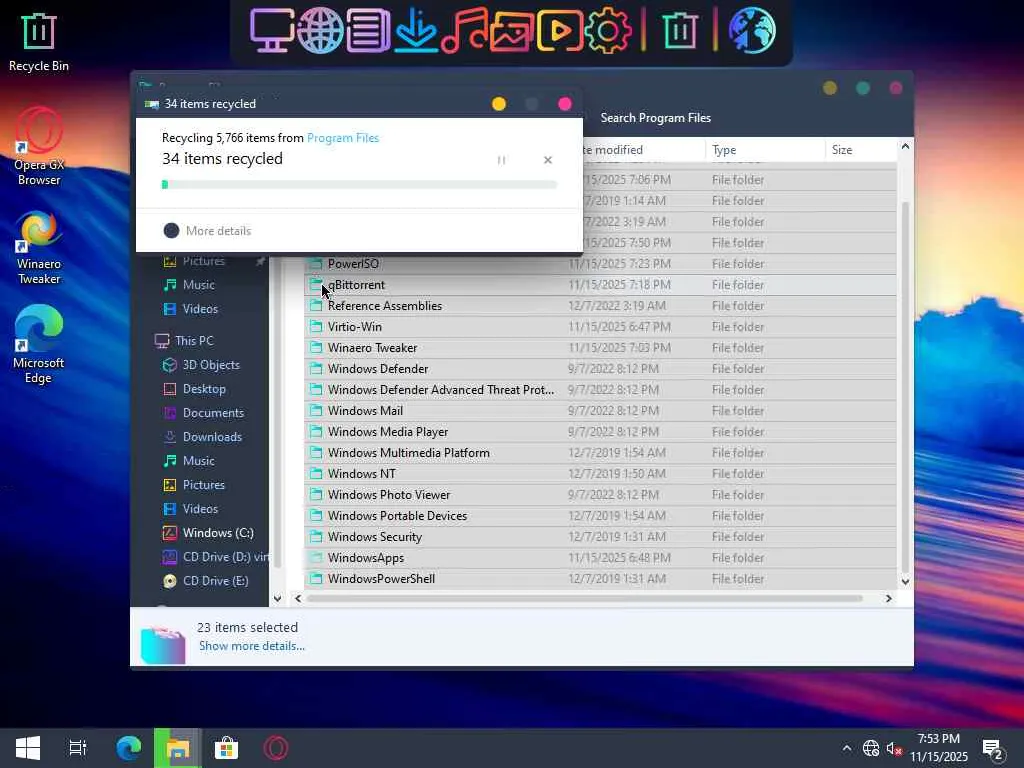Open Windows (C:) drive
Image resolution: width=1024 pixels, height=768 pixels.
[208, 533]
